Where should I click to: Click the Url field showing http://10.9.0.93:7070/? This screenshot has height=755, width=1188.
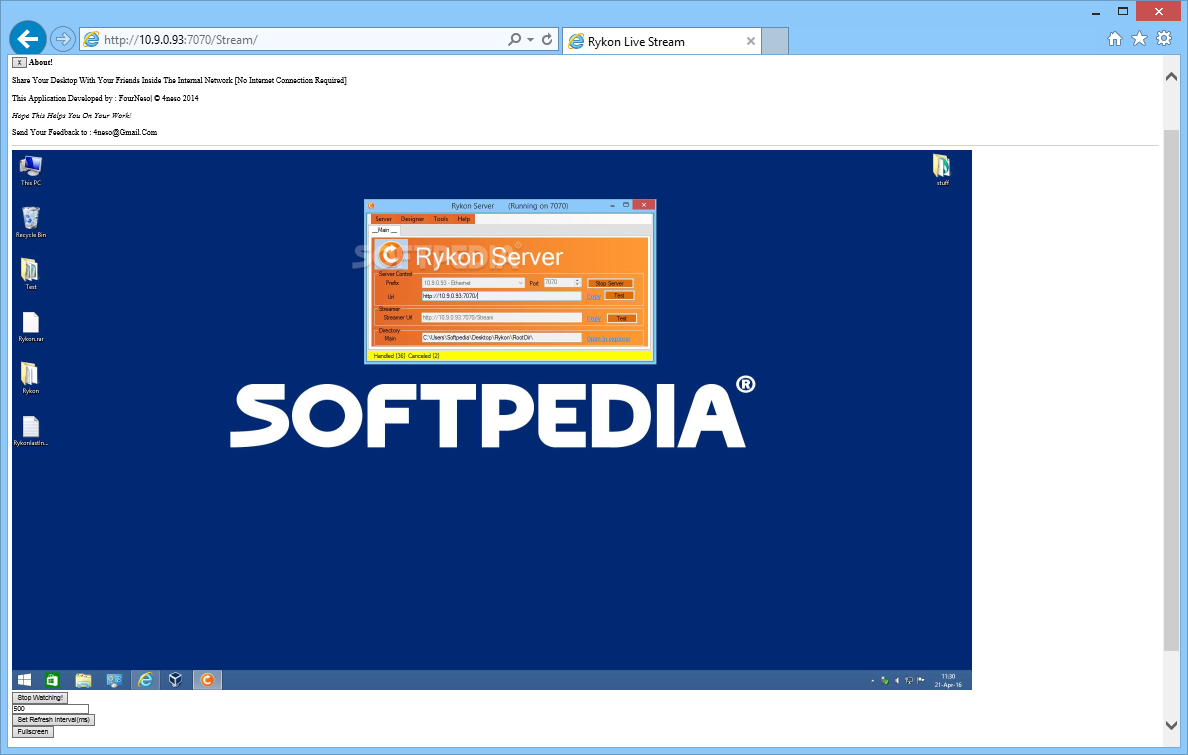pos(502,296)
